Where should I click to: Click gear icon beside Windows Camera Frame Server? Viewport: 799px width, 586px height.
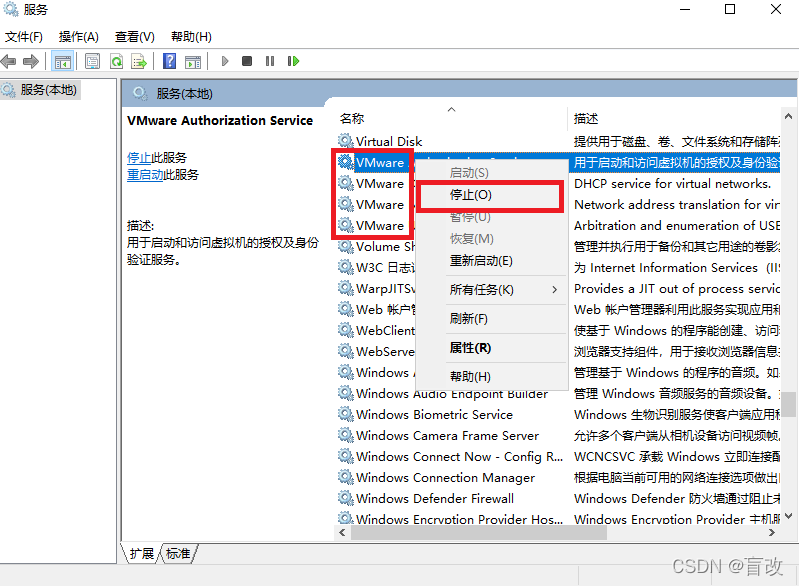point(345,435)
